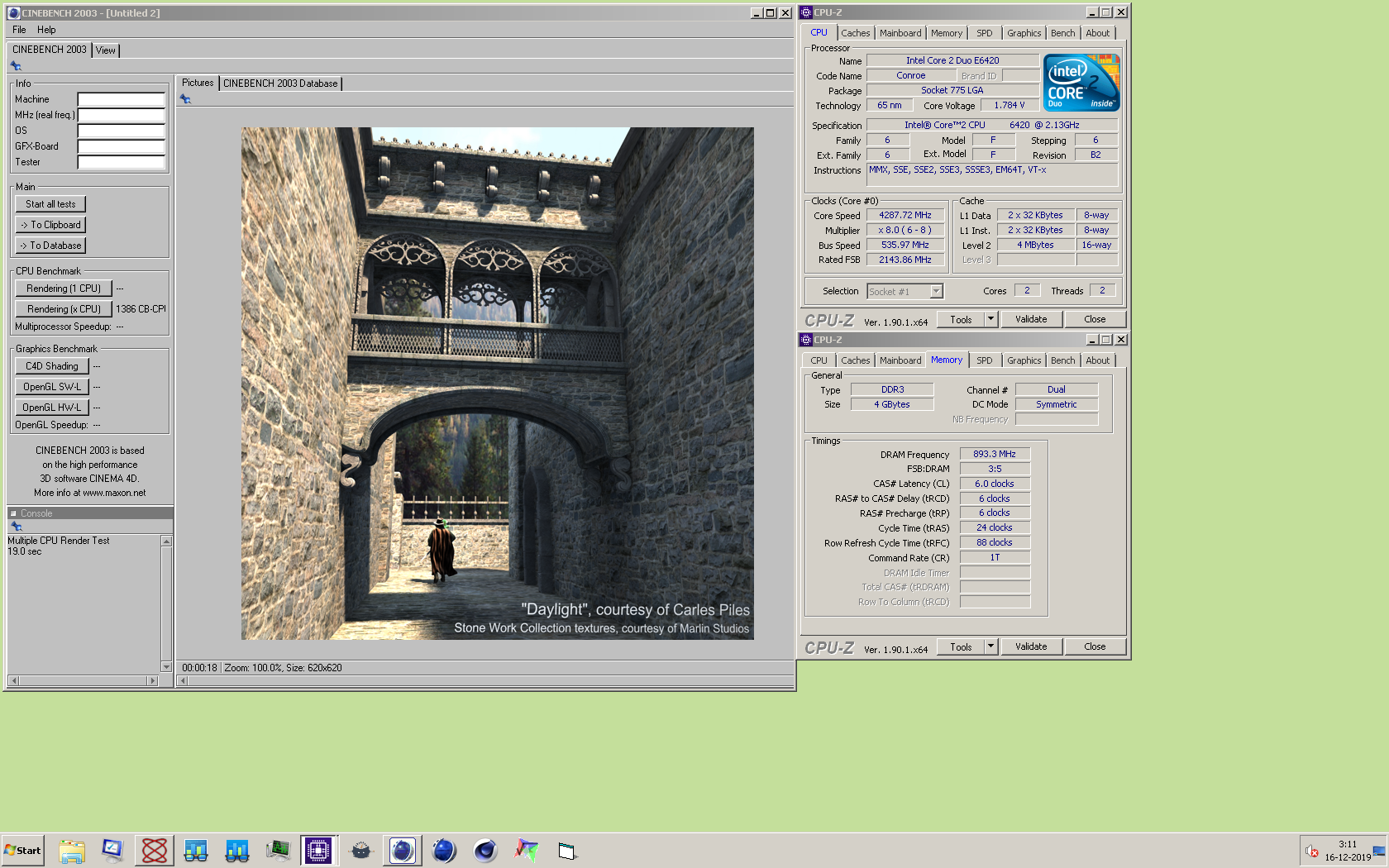Image resolution: width=1389 pixels, height=868 pixels.
Task: Click the CINEBENCH title bar application icon
Action: click(x=13, y=12)
